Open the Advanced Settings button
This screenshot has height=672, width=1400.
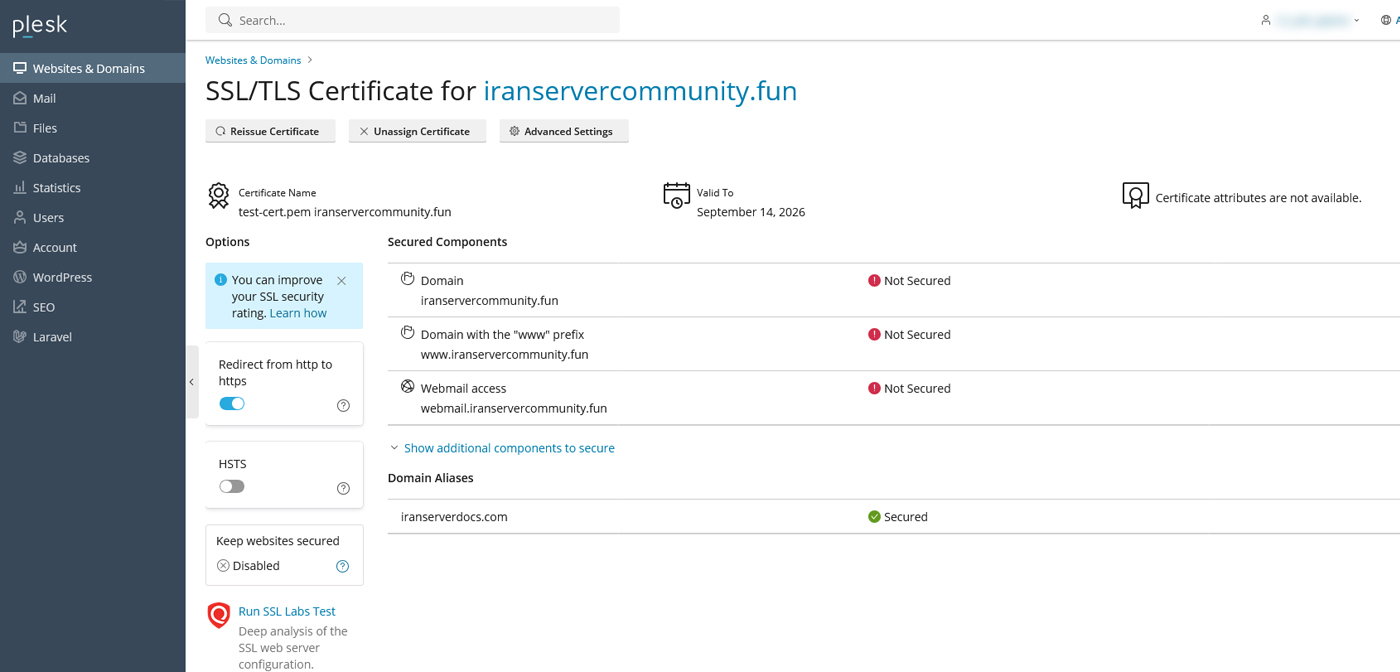point(564,131)
